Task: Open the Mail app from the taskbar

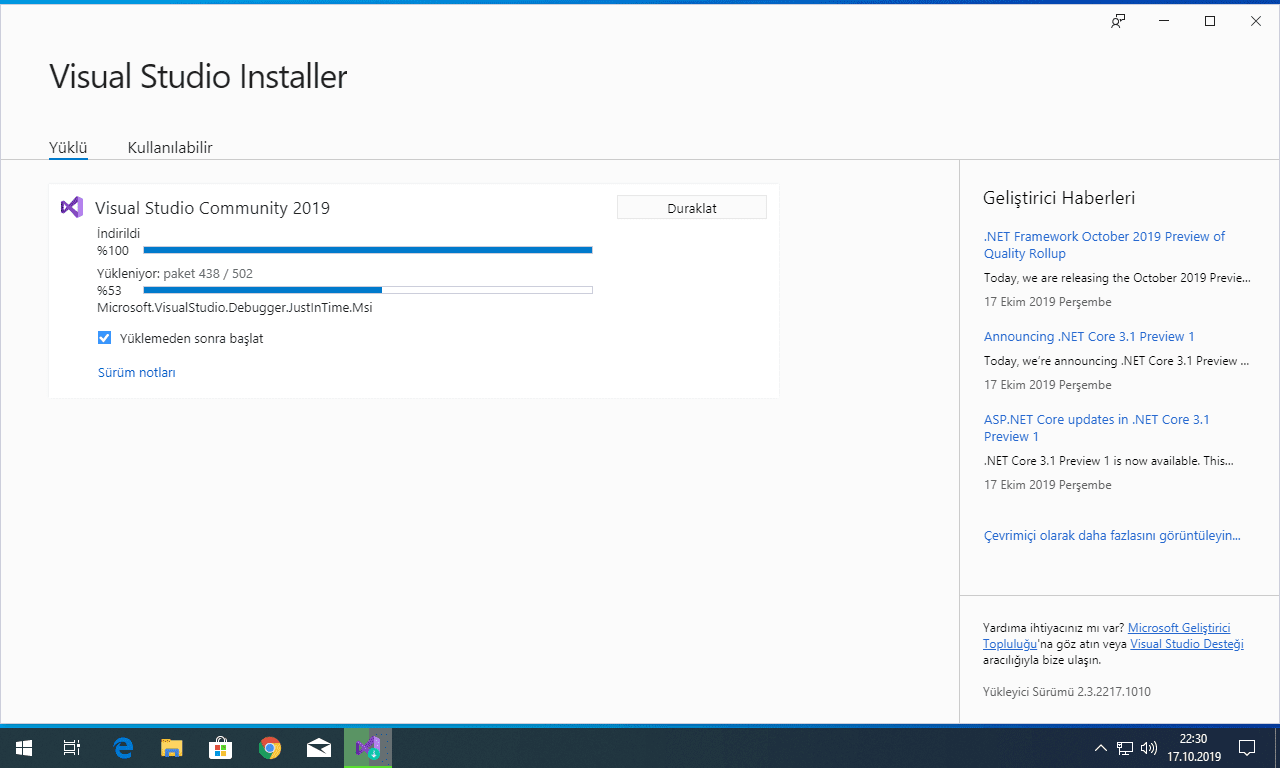Action: 319,747
